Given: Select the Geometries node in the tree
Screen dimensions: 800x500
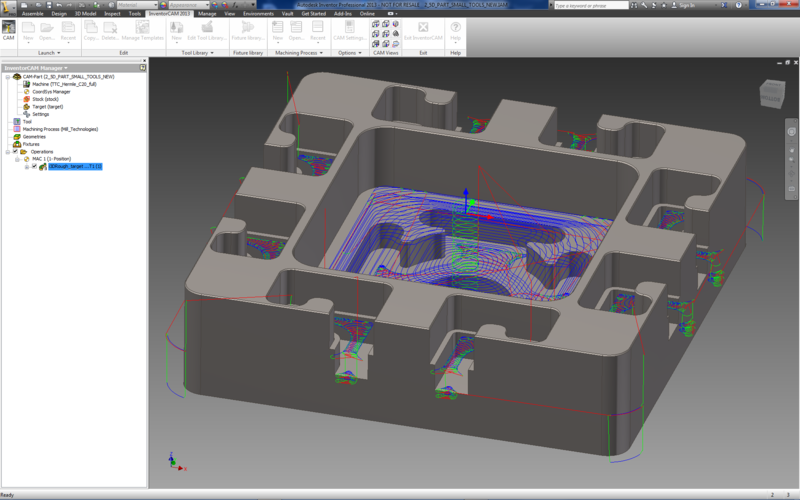Looking at the screenshot, I should coord(34,136).
